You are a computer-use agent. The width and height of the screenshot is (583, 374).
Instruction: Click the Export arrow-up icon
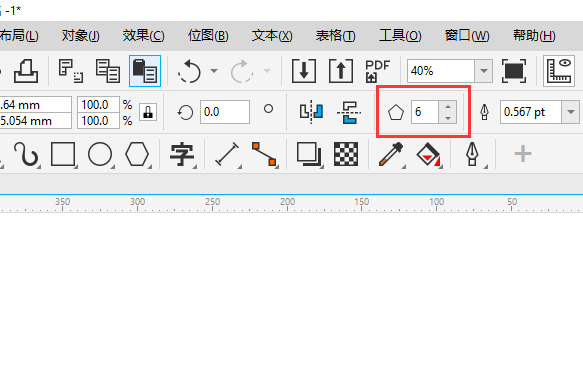(x=341, y=71)
